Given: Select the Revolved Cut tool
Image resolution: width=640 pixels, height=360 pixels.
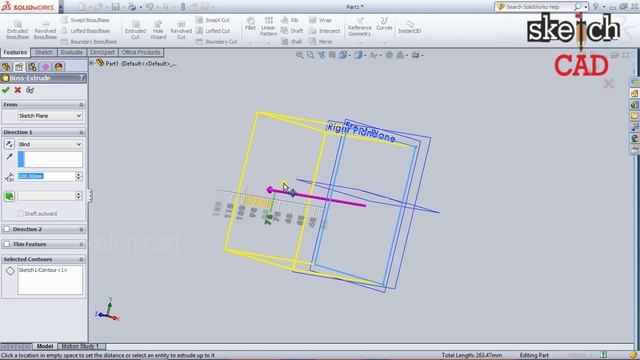Looking at the screenshot, I should 181,29.
